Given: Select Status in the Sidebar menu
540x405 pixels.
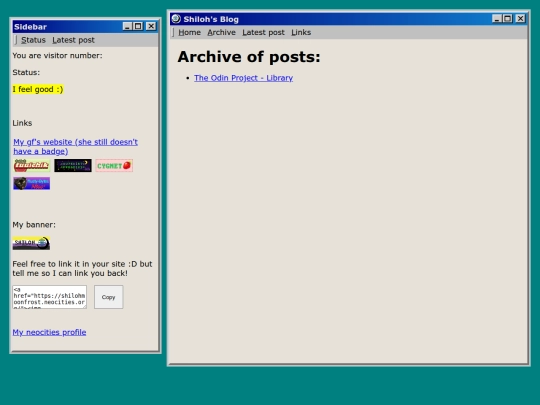Looking at the screenshot, I should tap(33, 40).
